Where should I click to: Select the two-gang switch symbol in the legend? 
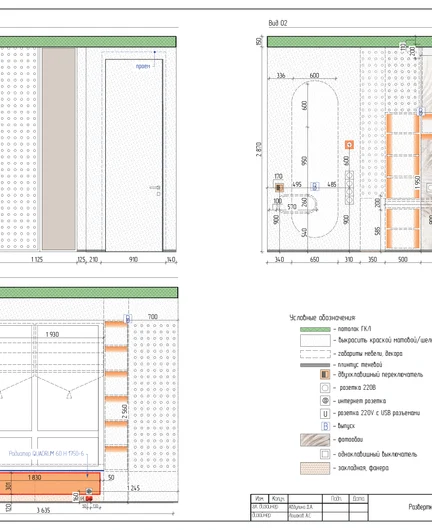click(x=325, y=375)
